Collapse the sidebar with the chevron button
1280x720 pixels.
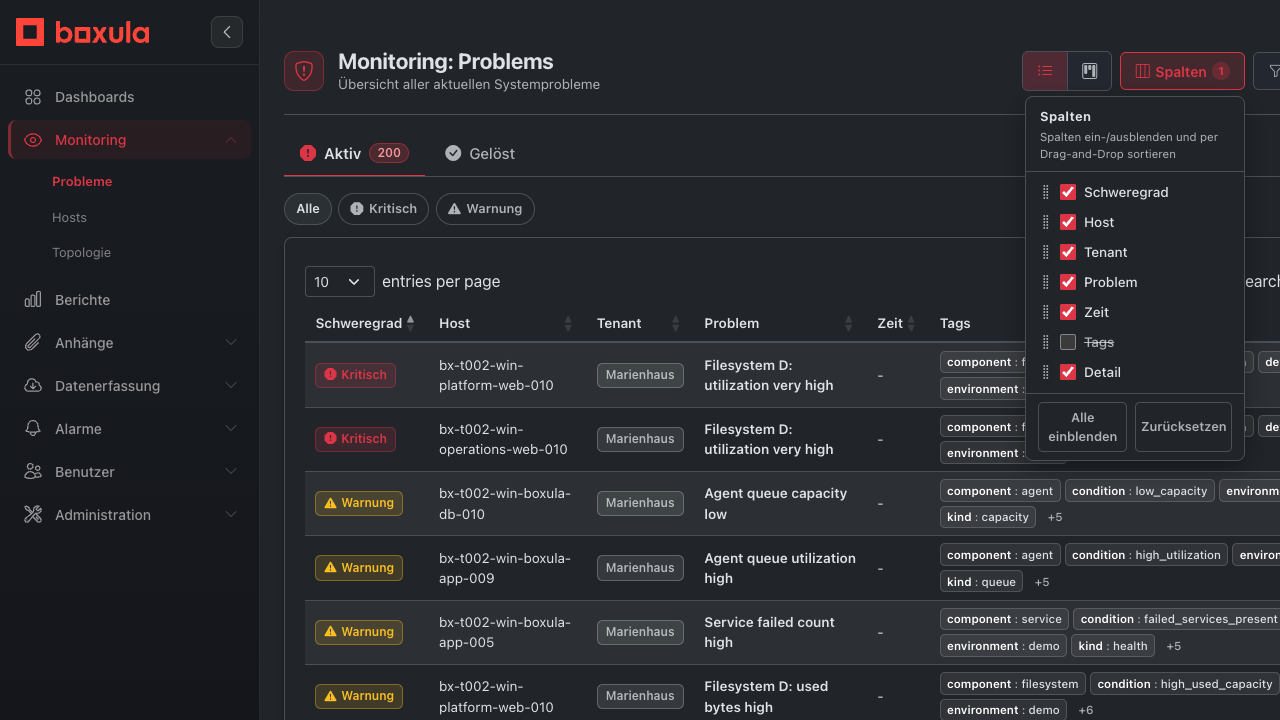tap(227, 32)
